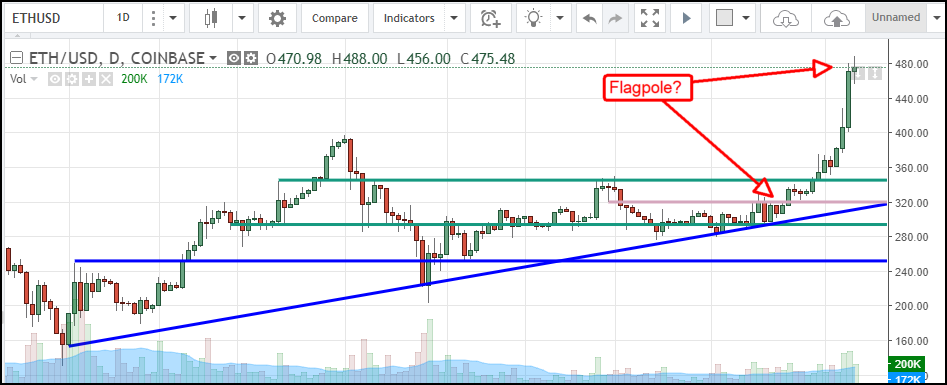Screen dimensions: 947x385
Task: Toggle Vol indicator visibility eye icon
Action: pyautogui.click(x=55, y=79)
